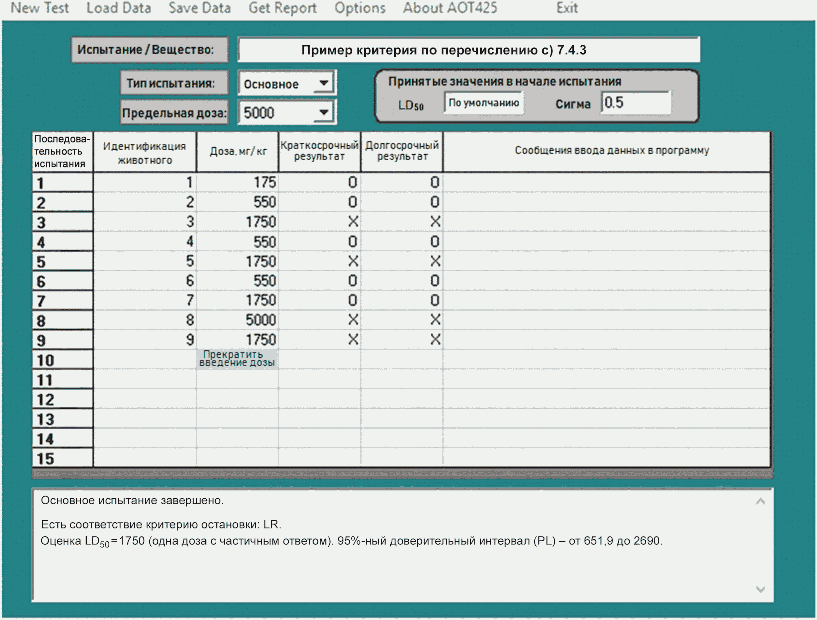Open the Get Report menu
The height and width of the screenshot is (620, 817).
[282, 8]
